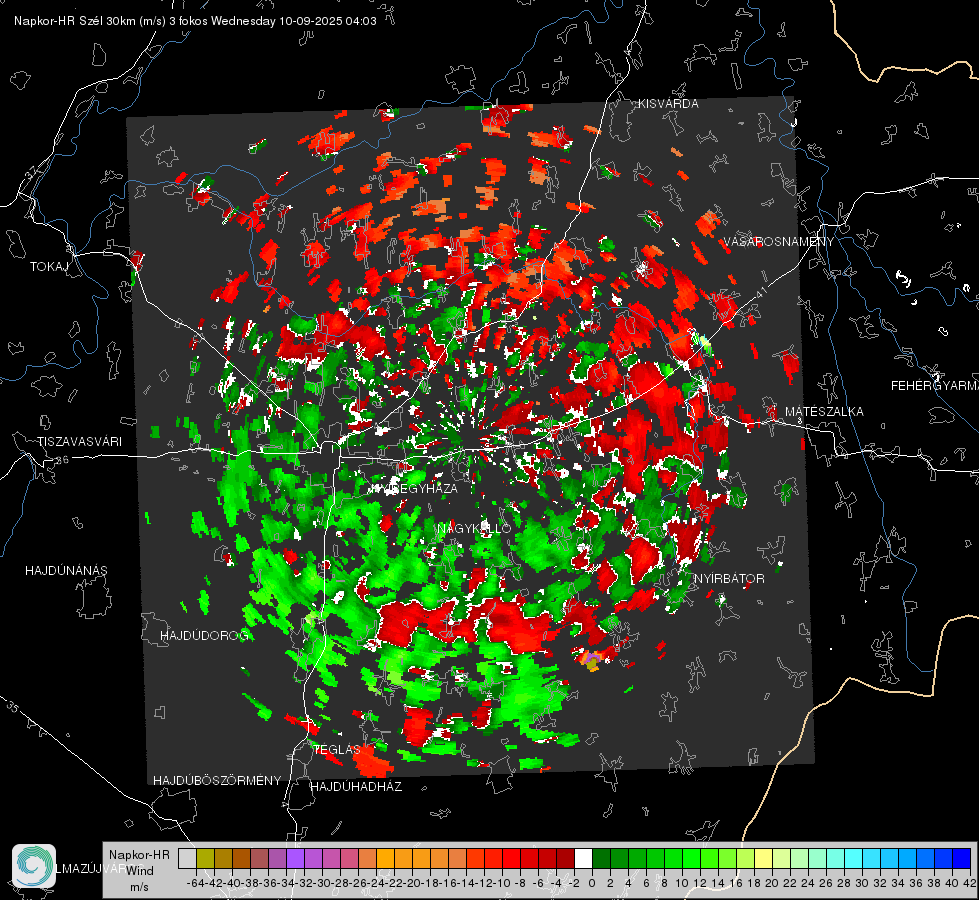Select the partially cut FEHÉRGYARMAT label

click(935, 386)
